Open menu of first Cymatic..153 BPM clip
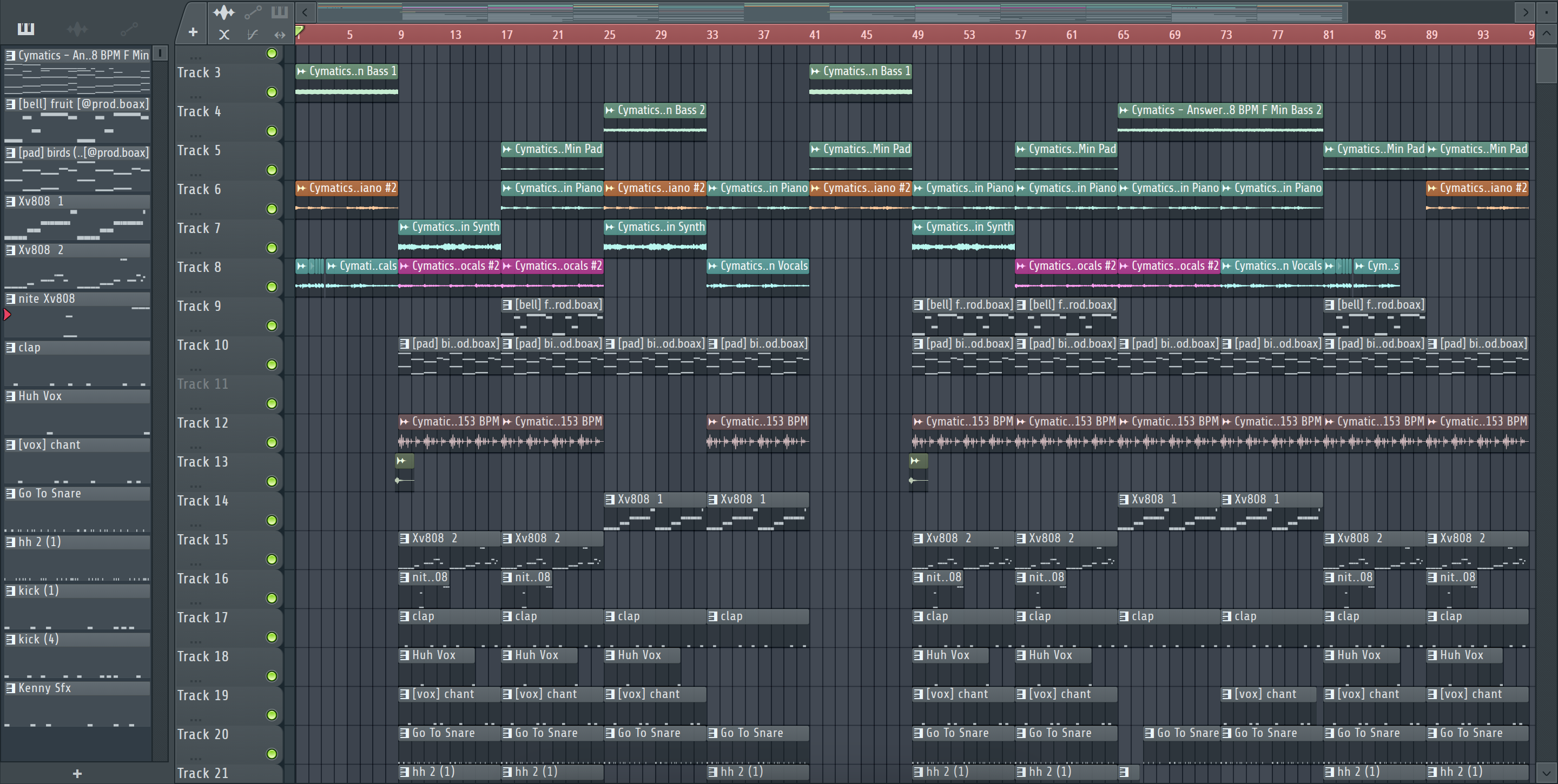Viewport: 1558px width, 784px height. (x=404, y=421)
